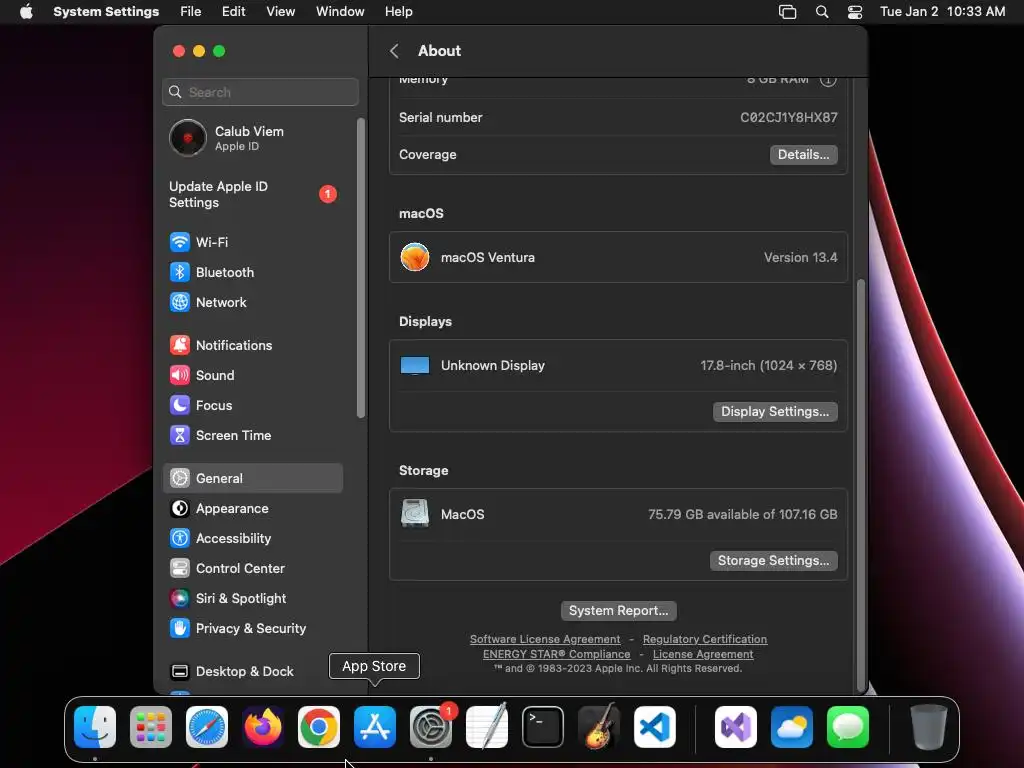Open Bluetooth settings in sidebar

point(253,272)
